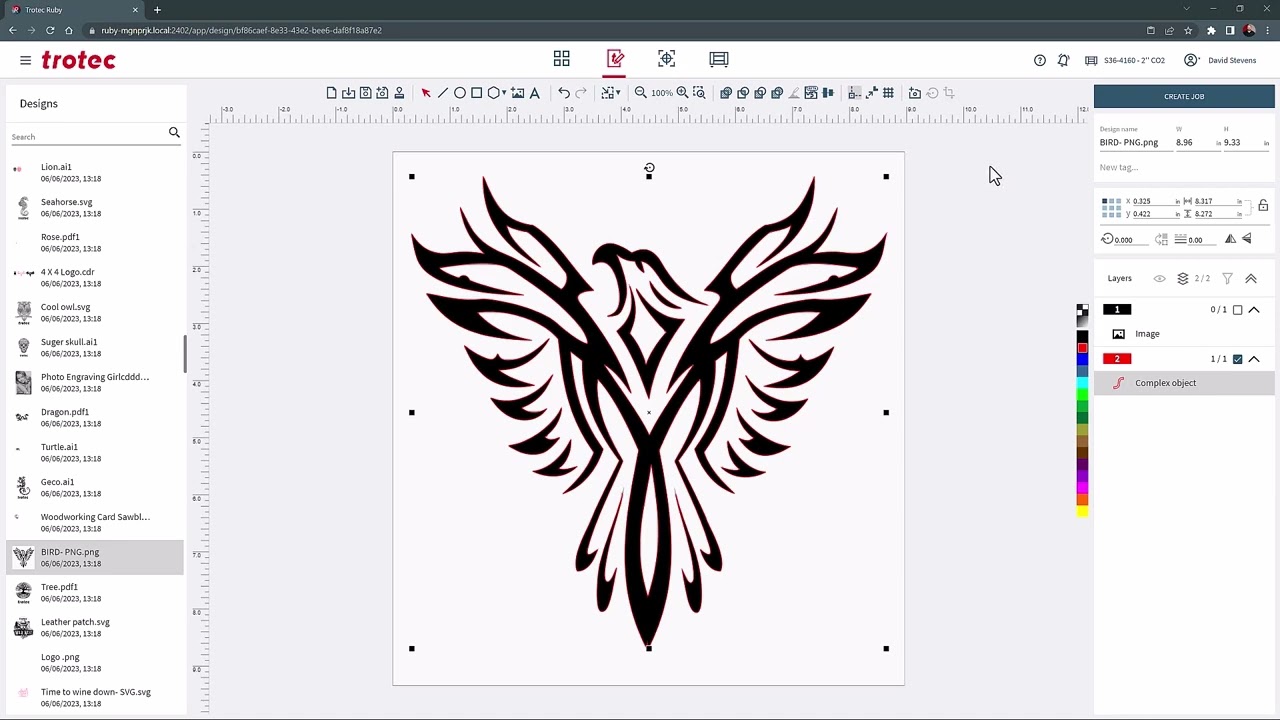The height and width of the screenshot is (720, 1280).
Task: Open the help question mark icon
Action: 1040,60
